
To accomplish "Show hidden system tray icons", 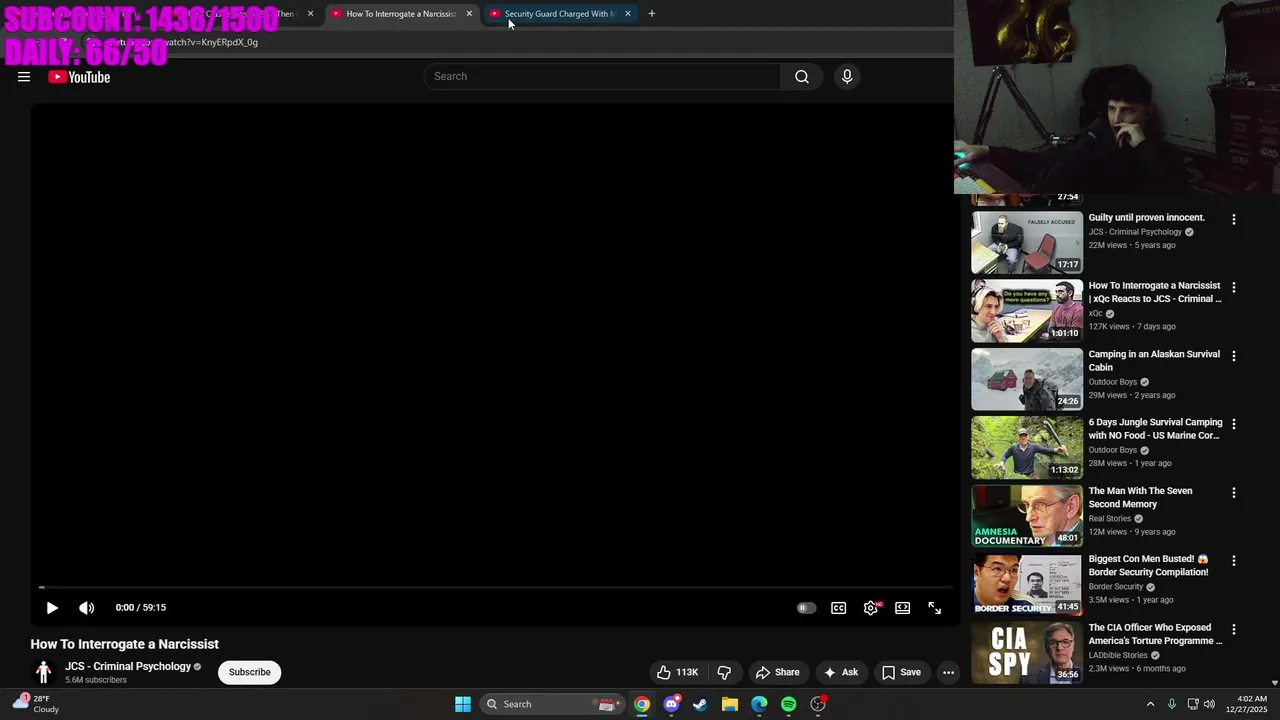I will tap(1150, 704).
